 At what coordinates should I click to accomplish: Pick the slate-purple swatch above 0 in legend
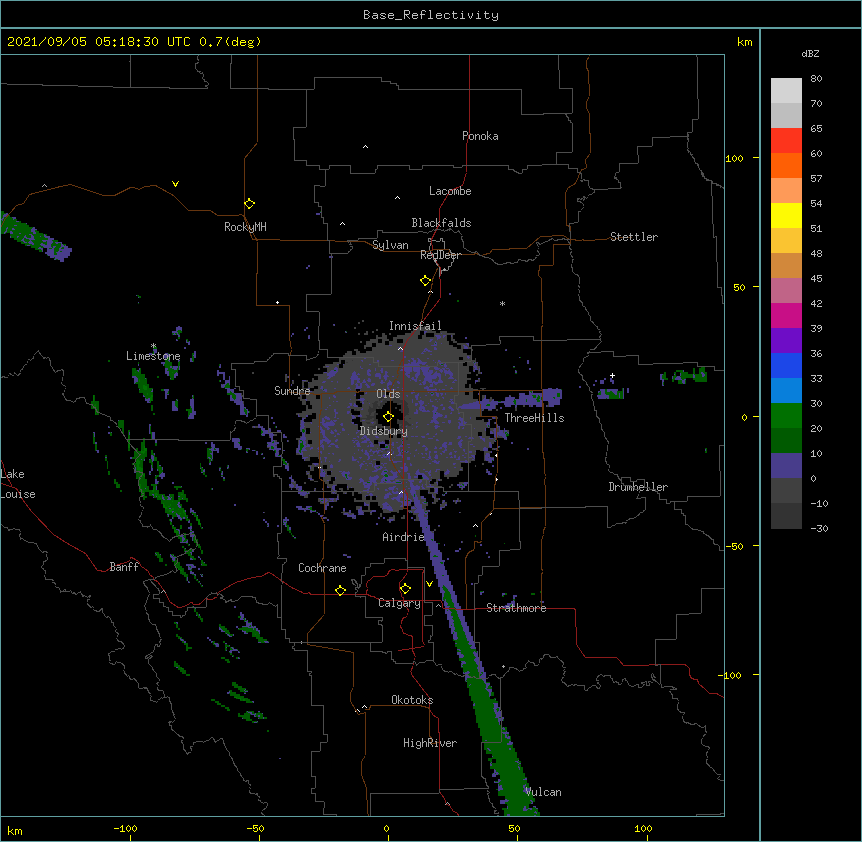tap(786, 466)
